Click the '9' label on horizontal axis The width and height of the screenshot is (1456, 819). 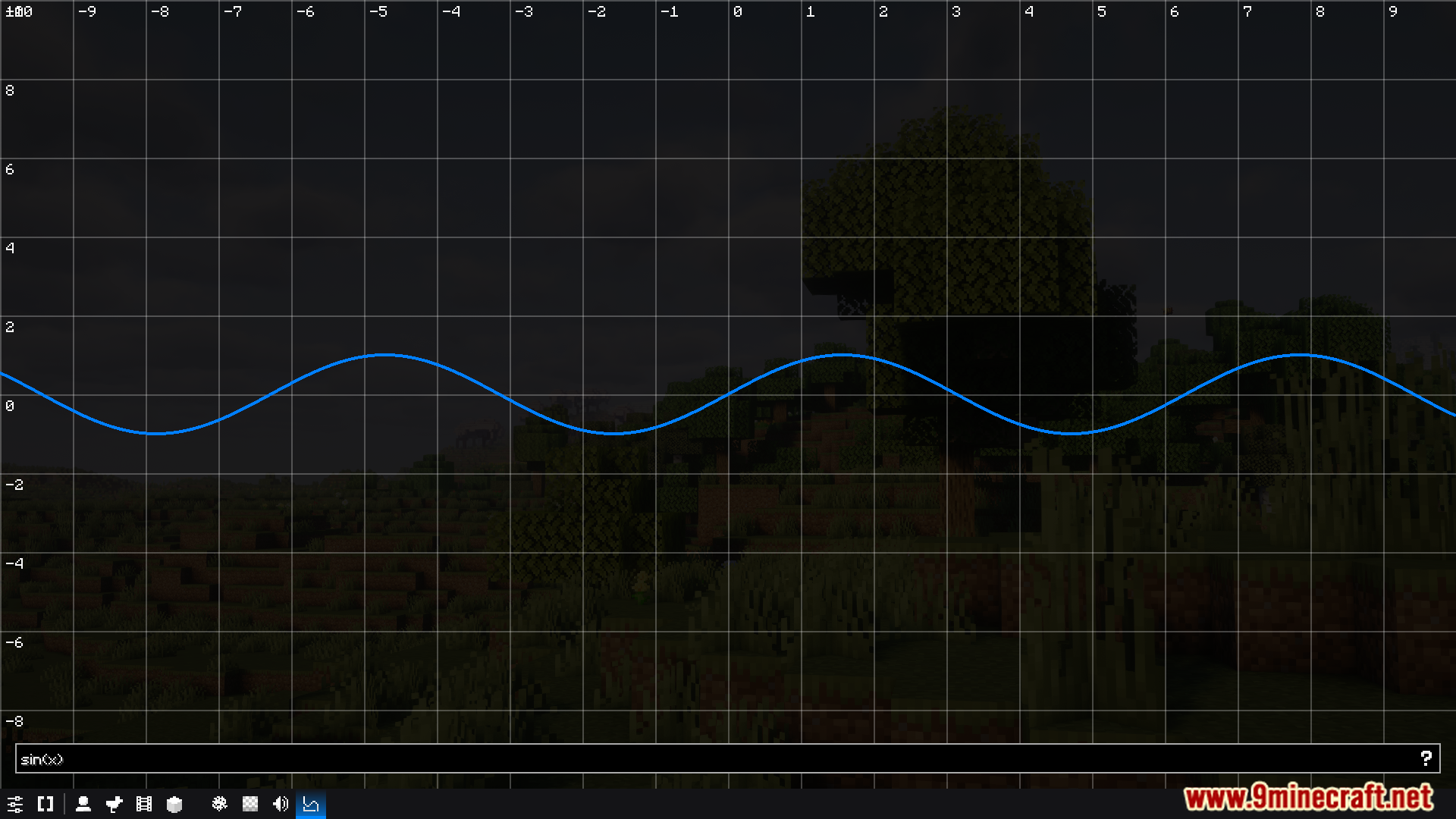pyautogui.click(x=1393, y=12)
